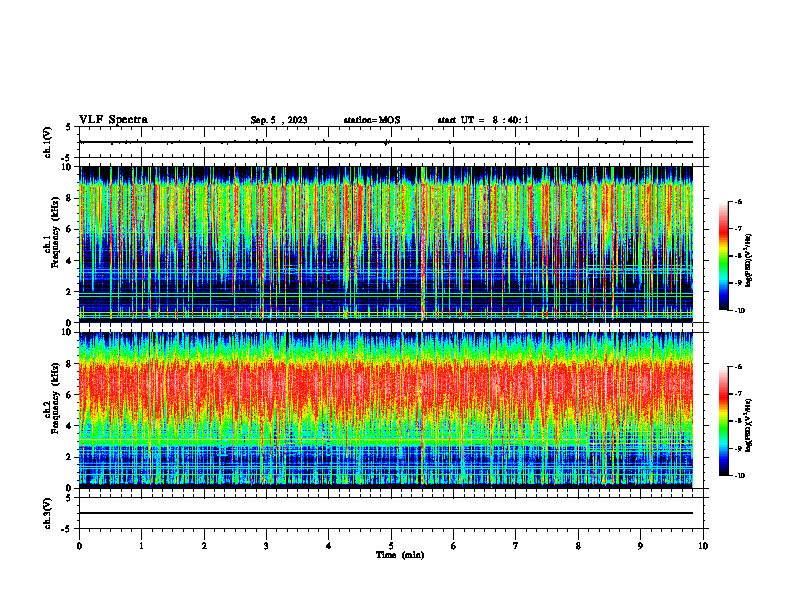Click the ch.2 spectrogram color scale bar
This screenshot has height=612, width=792.
(x=723, y=421)
